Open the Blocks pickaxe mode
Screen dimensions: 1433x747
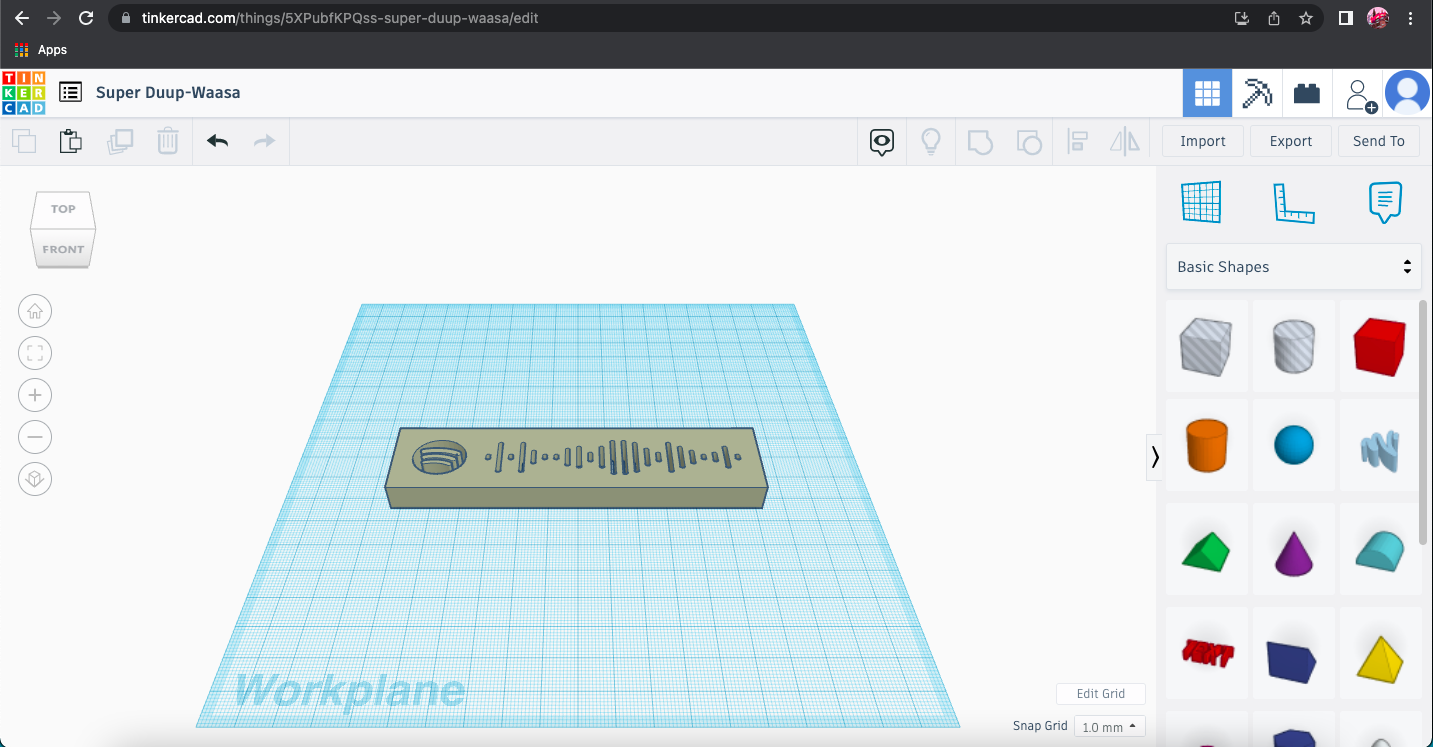pos(1257,94)
